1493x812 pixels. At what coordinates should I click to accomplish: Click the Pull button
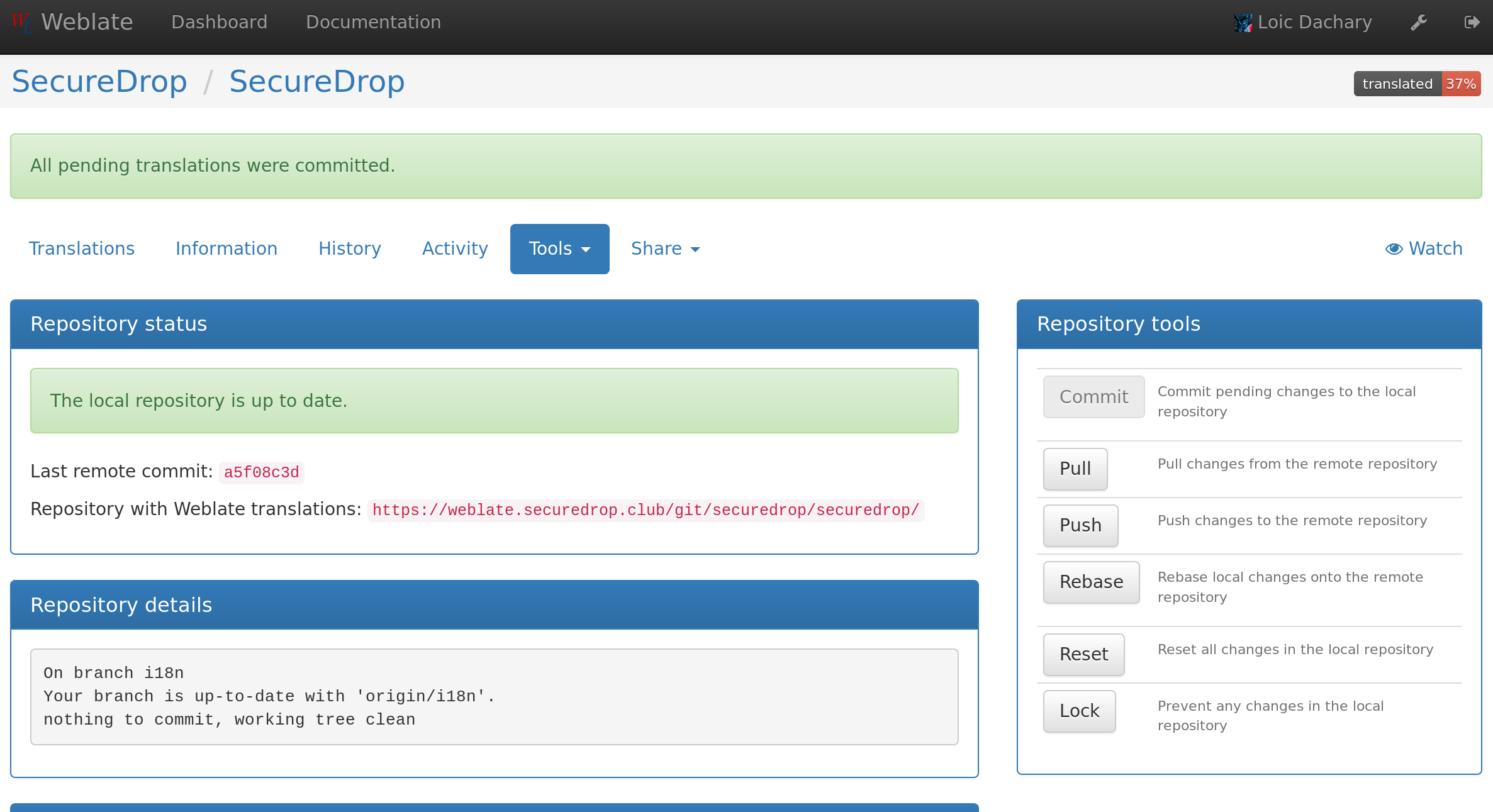coord(1075,469)
